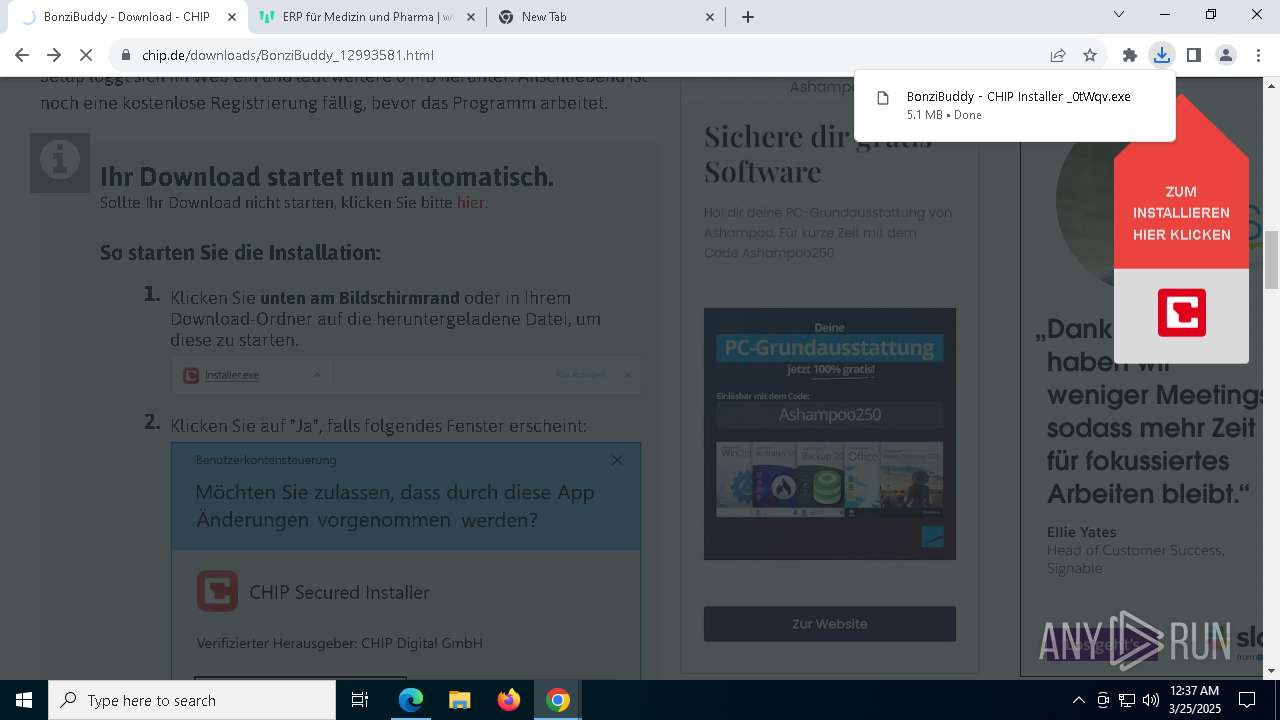Stop loading the page
1280x720 pixels.
click(86, 55)
